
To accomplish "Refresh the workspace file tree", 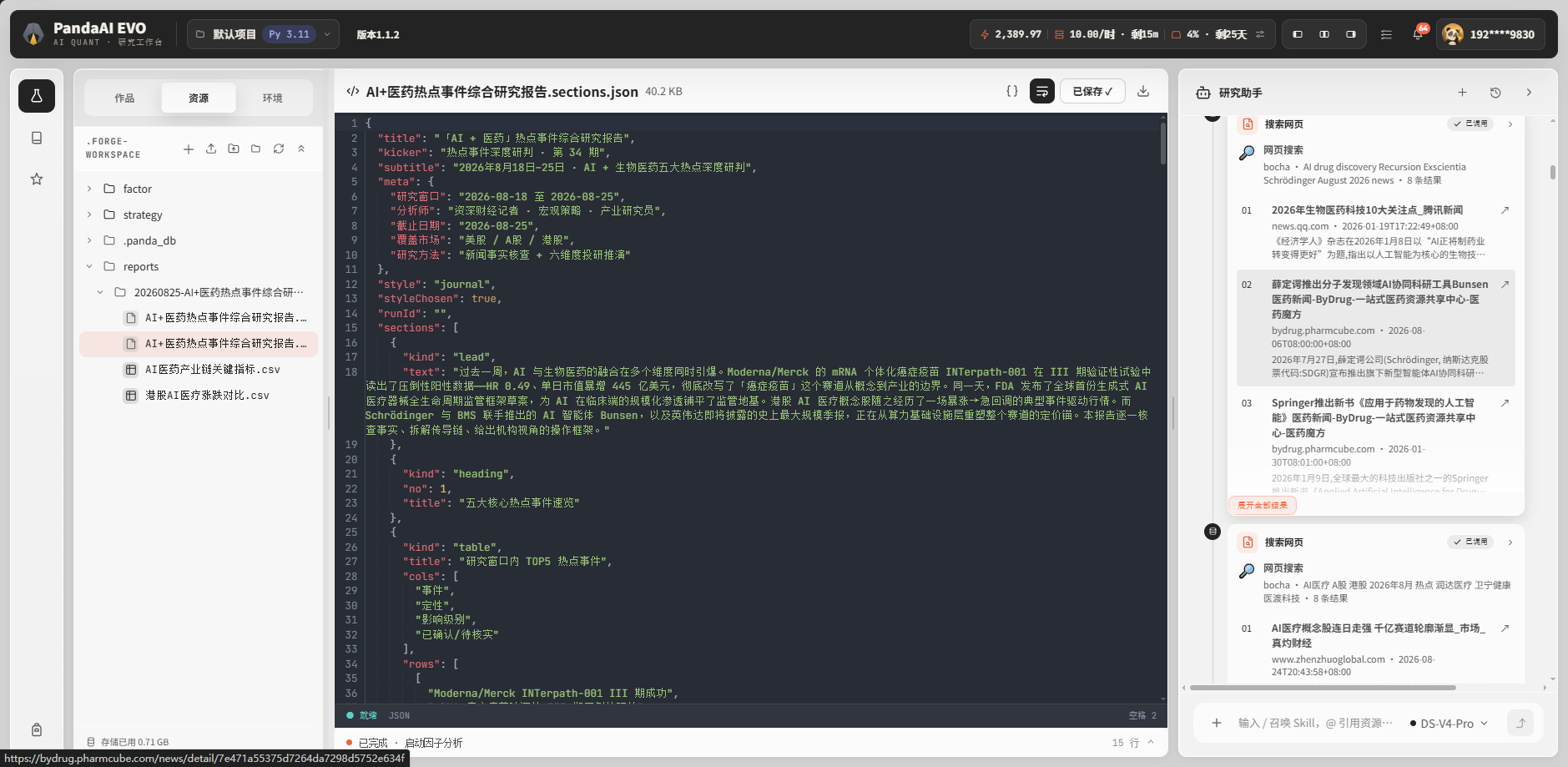I will coord(279,149).
